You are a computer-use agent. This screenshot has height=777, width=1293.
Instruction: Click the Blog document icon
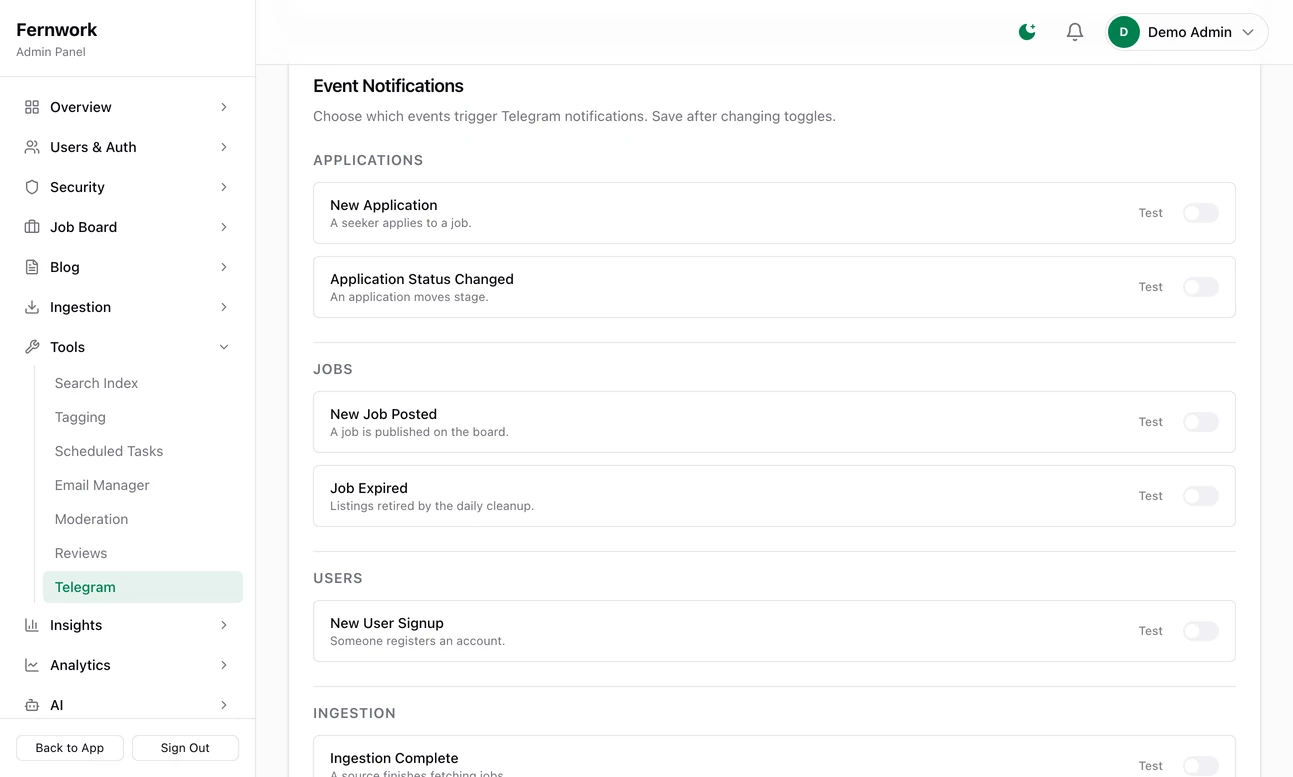(x=32, y=267)
